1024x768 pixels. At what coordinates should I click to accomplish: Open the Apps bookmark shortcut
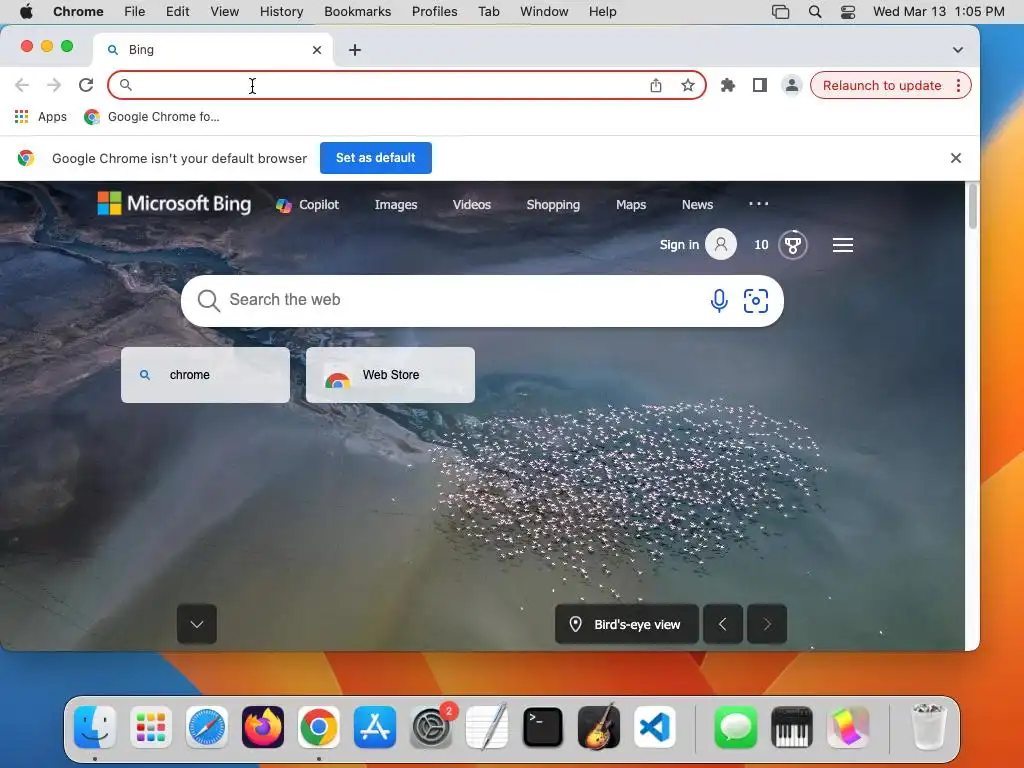click(40, 117)
